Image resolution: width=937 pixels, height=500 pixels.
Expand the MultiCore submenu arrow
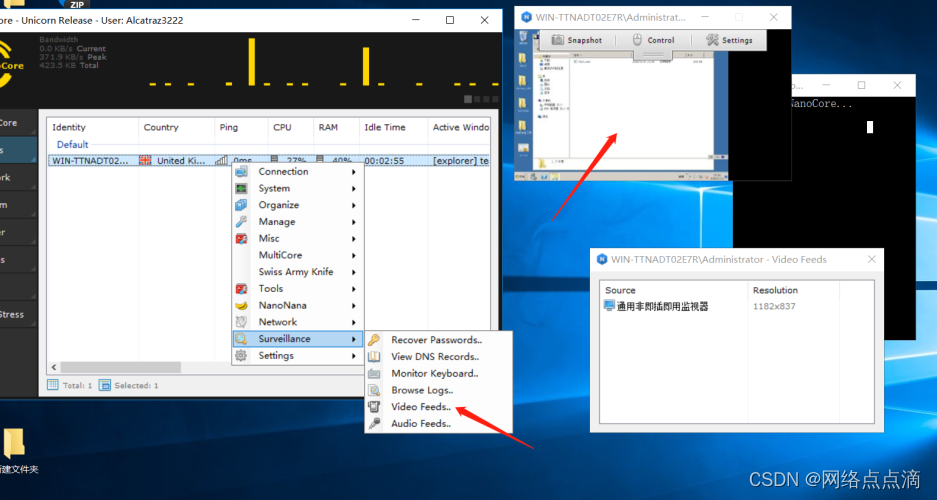click(354, 256)
